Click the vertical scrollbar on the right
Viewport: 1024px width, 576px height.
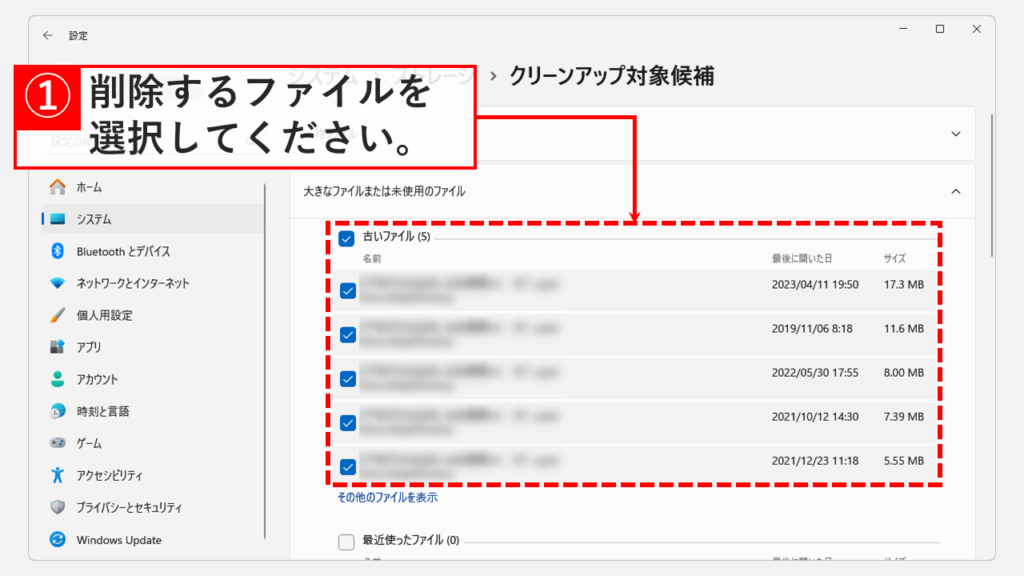[x=990, y=185]
